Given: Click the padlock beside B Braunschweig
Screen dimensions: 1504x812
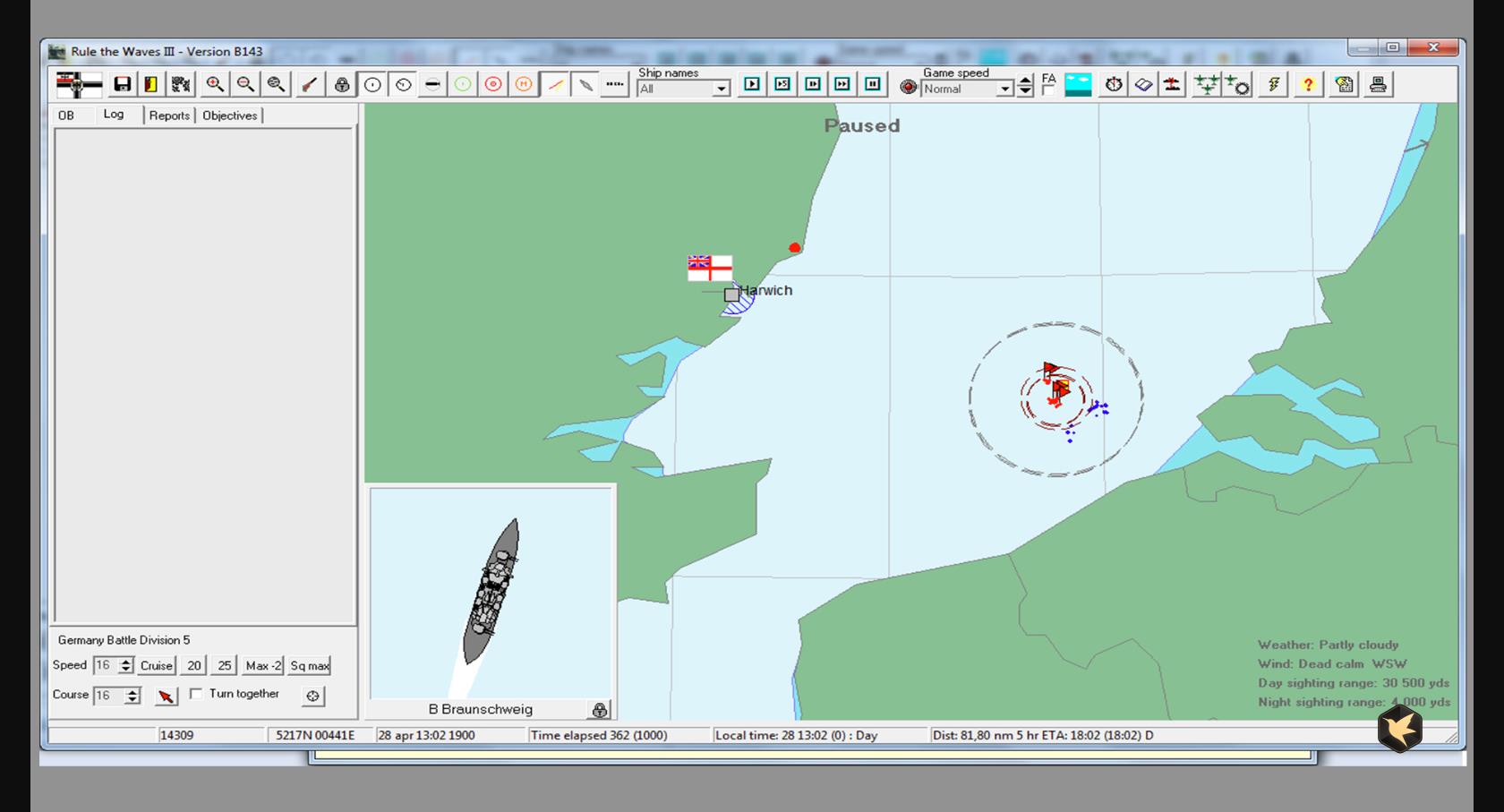Looking at the screenshot, I should pyautogui.click(x=600, y=710).
